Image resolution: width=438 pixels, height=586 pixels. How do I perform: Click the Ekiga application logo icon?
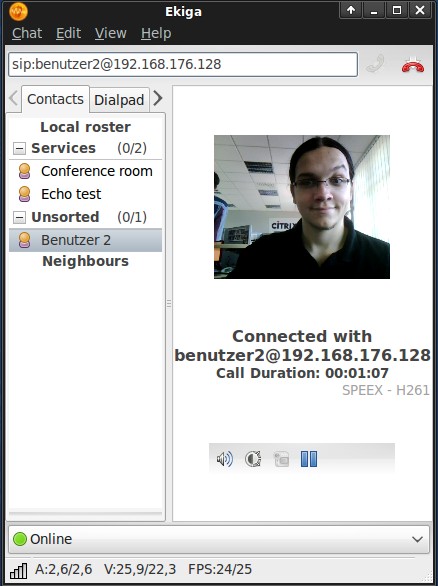tap(18, 12)
